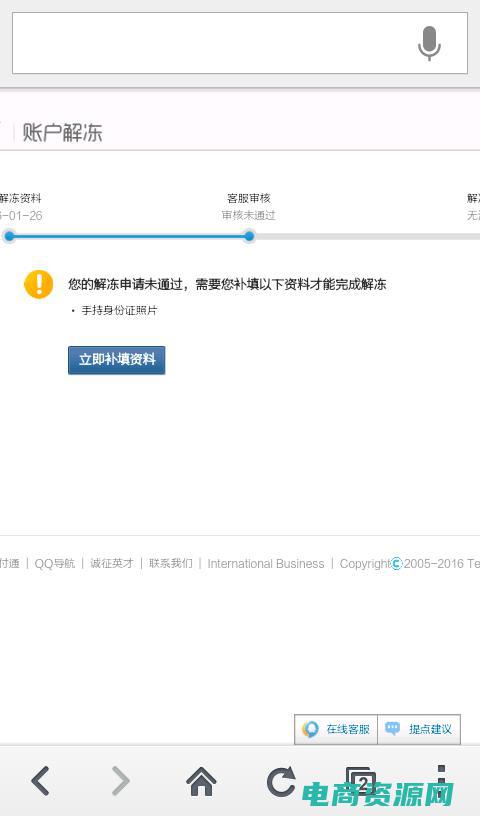480x816 pixels.
Task: Open the browser home page icon
Action: click(x=201, y=781)
